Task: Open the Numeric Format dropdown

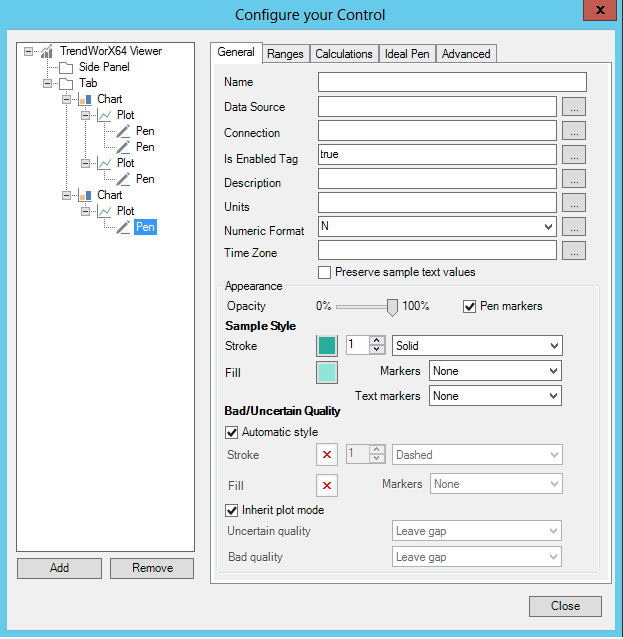Action: click(x=437, y=228)
